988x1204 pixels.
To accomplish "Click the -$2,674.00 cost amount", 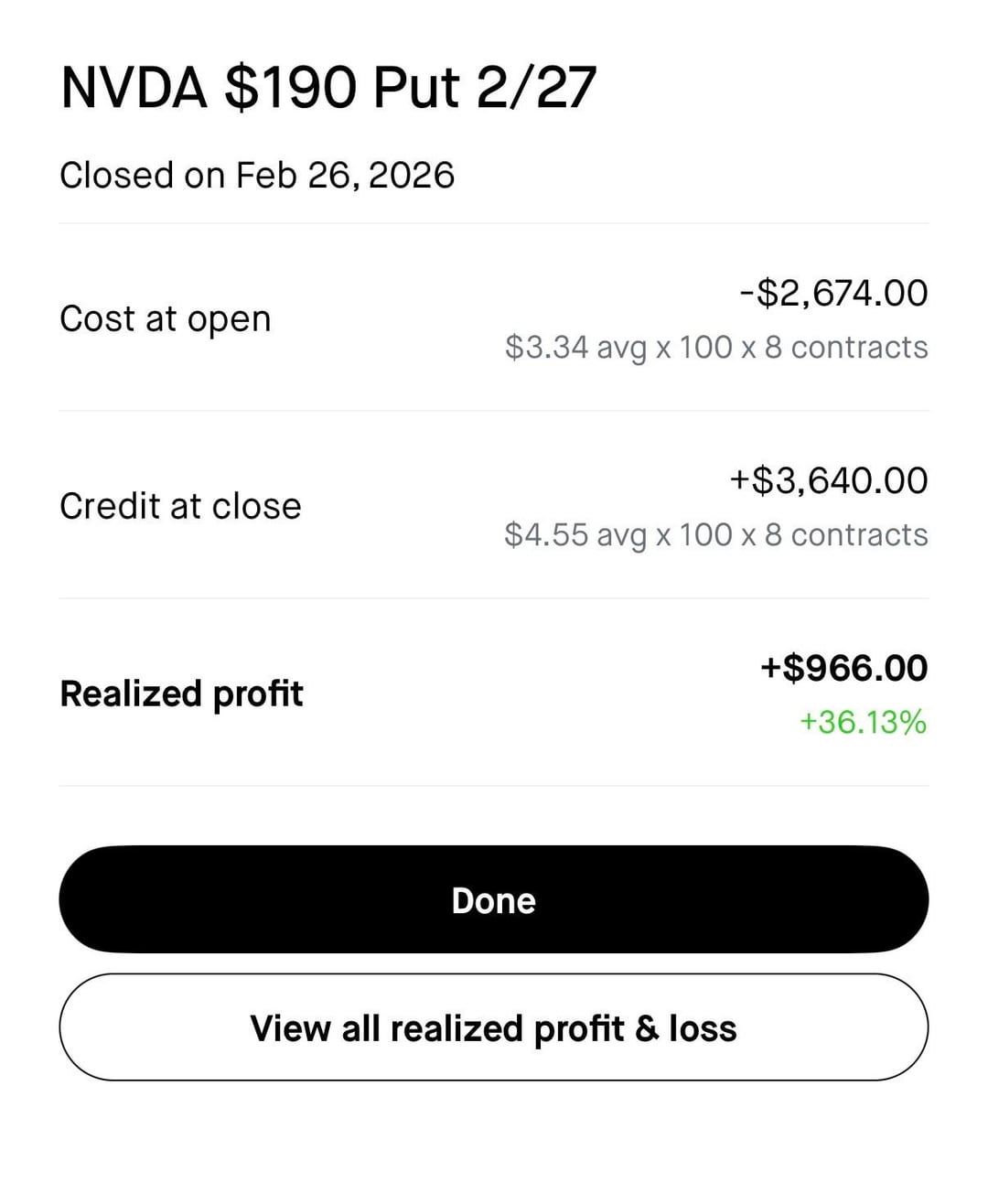I will (833, 293).
